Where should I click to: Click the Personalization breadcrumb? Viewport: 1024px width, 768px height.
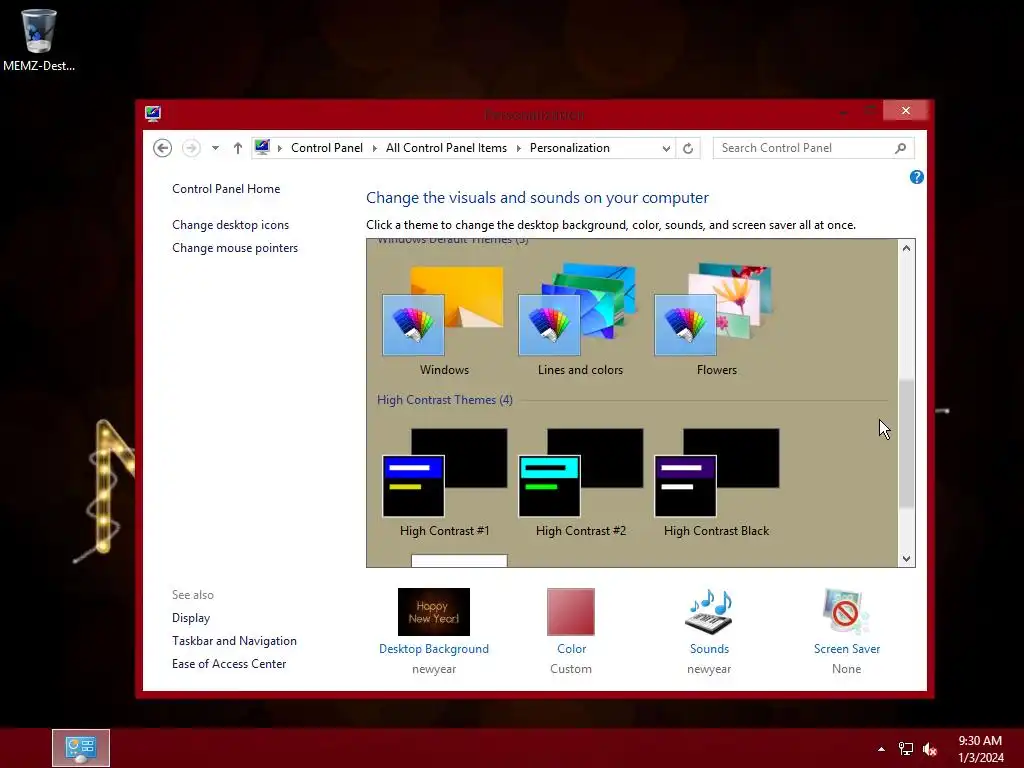click(569, 148)
